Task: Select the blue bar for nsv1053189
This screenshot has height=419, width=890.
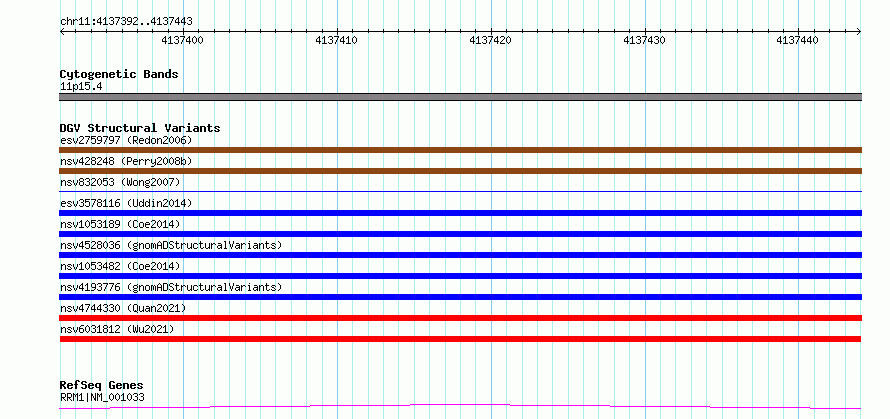Action: pyautogui.click(x=460, y=234)
